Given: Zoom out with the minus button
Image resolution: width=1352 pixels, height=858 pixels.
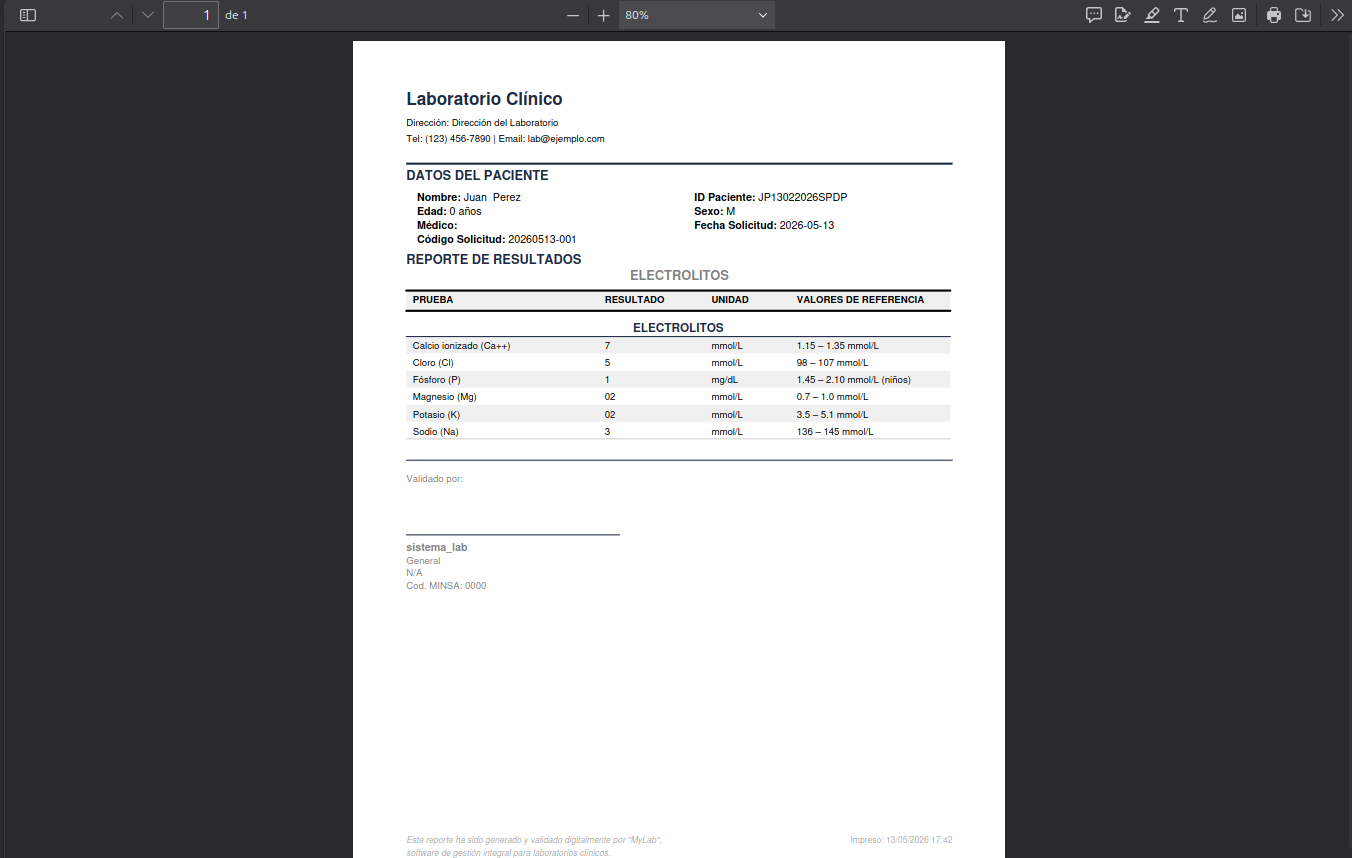Looking at the screenshot, I should pos(573,15).
